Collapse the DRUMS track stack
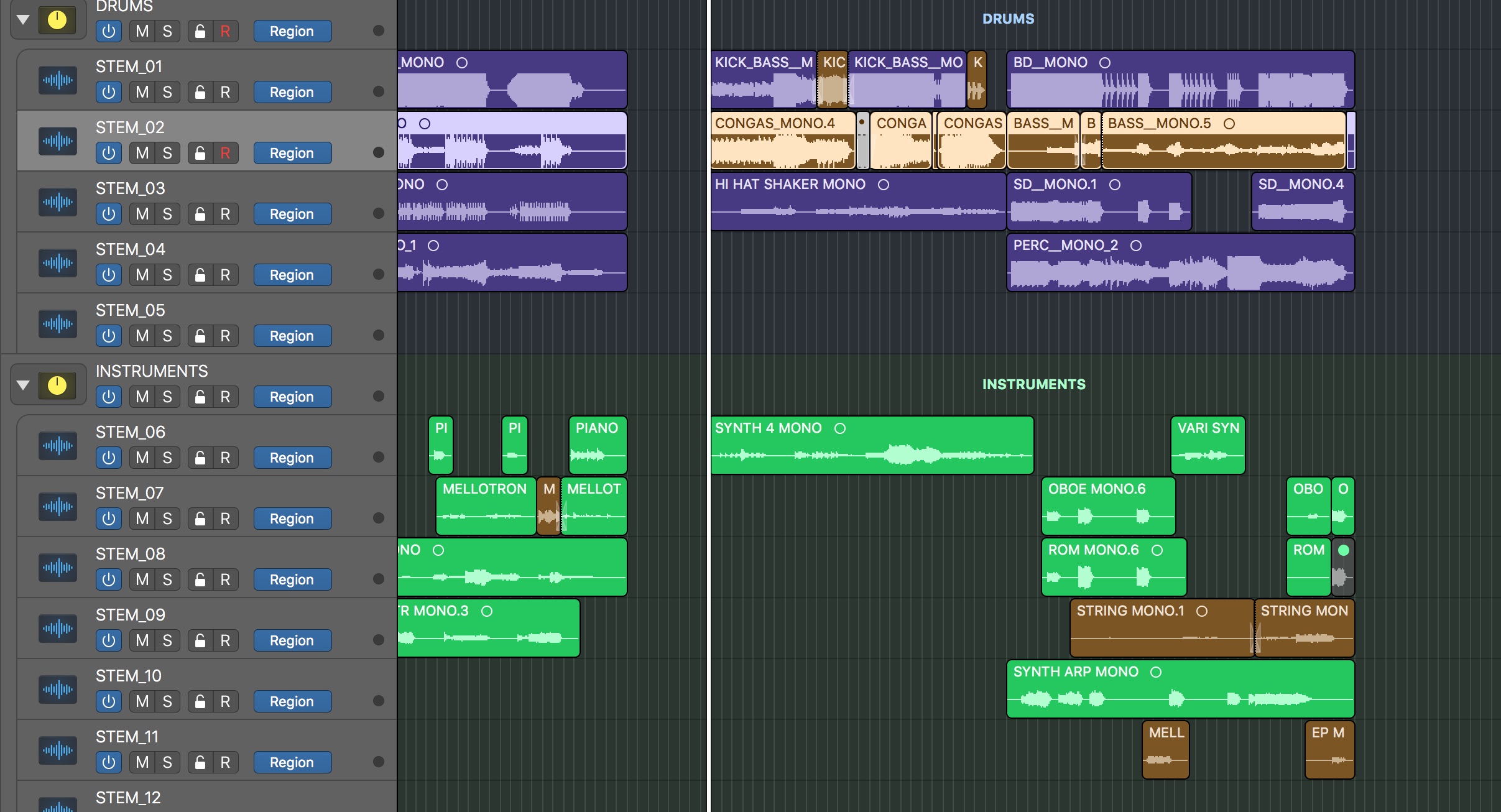The width and height of the screenshot is (1501, 812). (x=23, y=20)
